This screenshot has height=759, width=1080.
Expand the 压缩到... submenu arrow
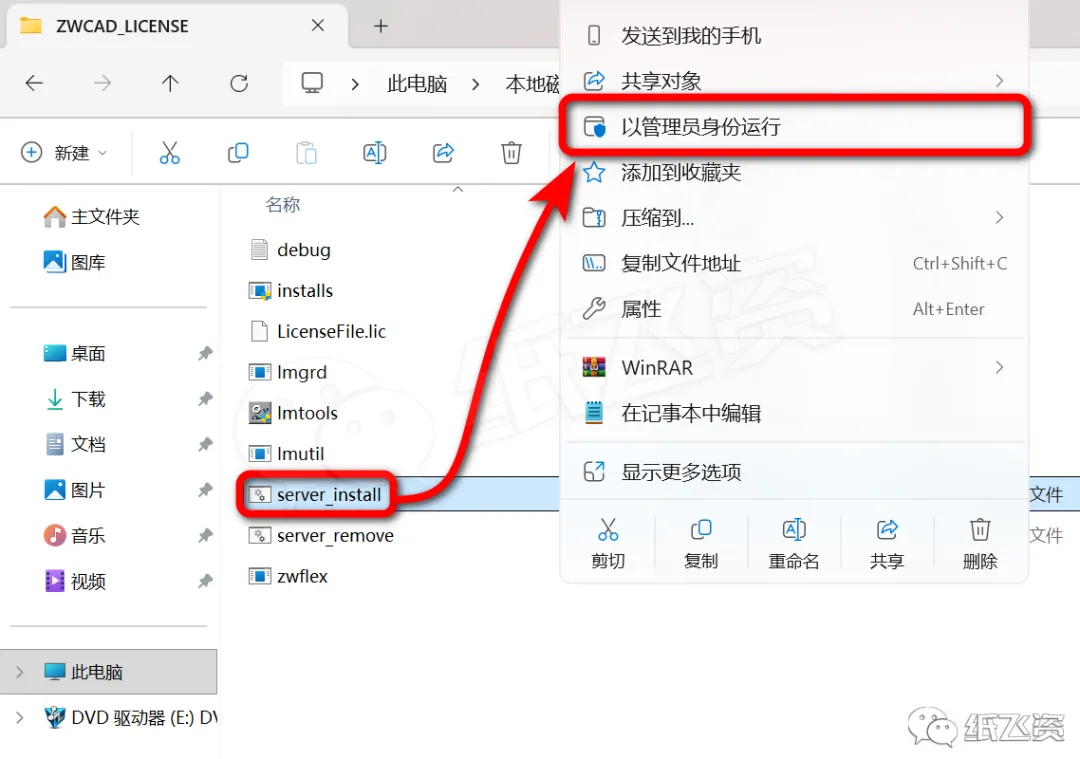(x=999, y=218)
